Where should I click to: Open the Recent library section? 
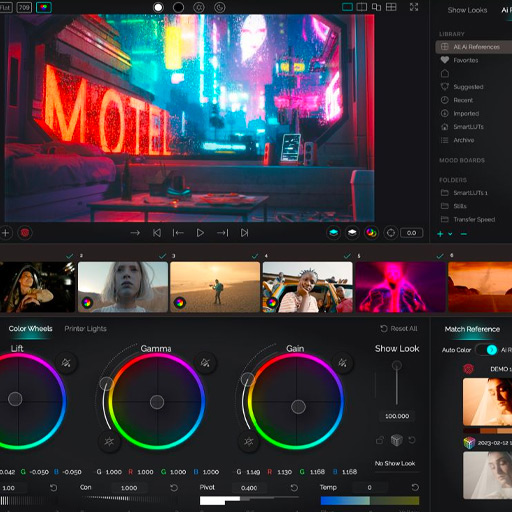coord(457,100)
